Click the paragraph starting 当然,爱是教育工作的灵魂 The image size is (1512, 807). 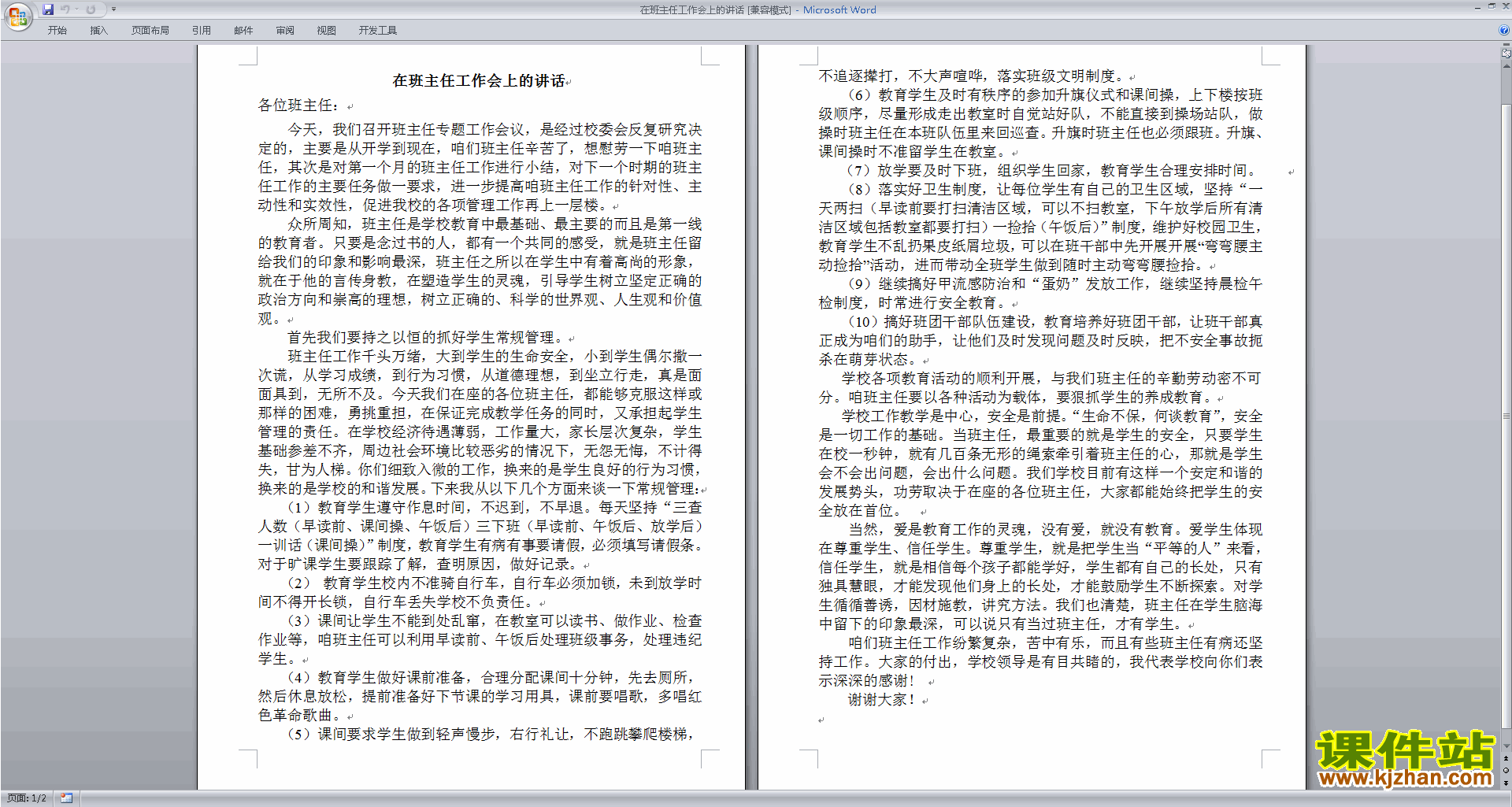pyautogui.click(x=1040, y=577)
